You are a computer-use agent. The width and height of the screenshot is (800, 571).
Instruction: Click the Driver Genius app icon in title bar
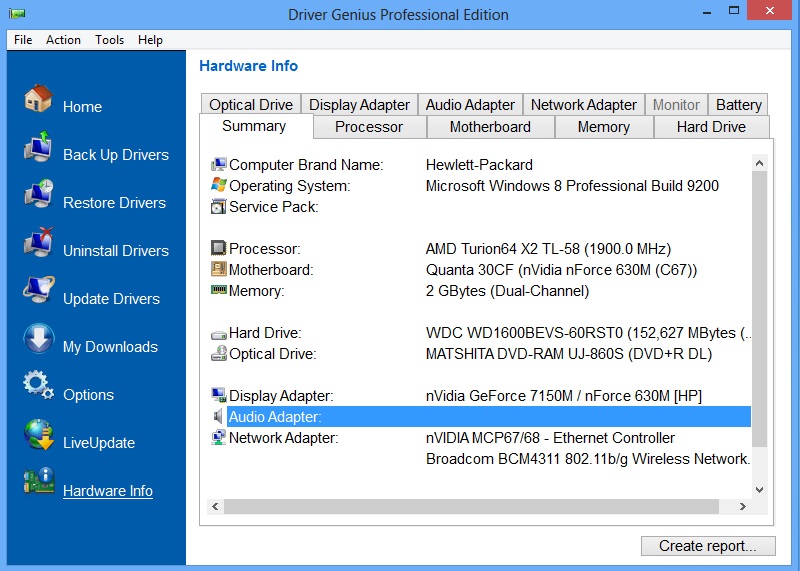click(x=17, y=14)
